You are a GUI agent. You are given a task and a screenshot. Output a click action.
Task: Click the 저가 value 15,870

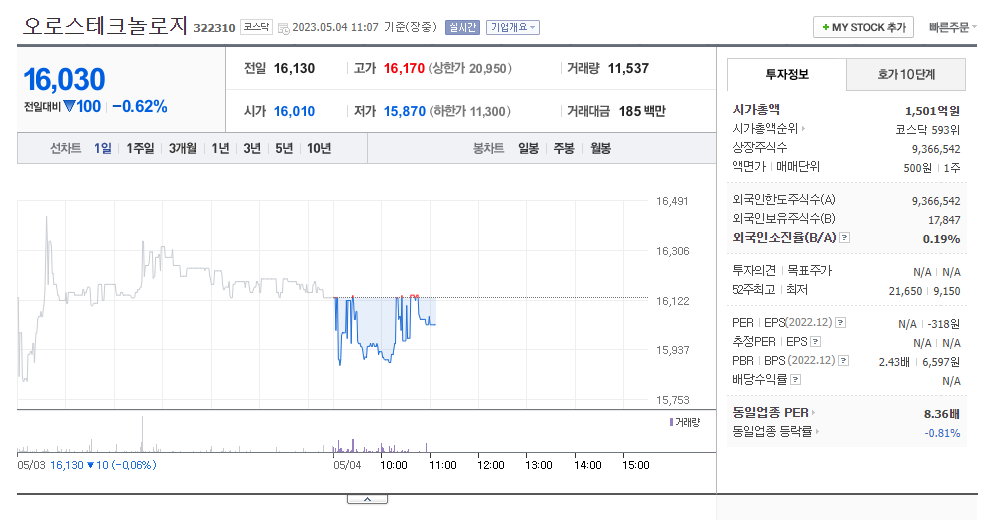pos(404,111)
